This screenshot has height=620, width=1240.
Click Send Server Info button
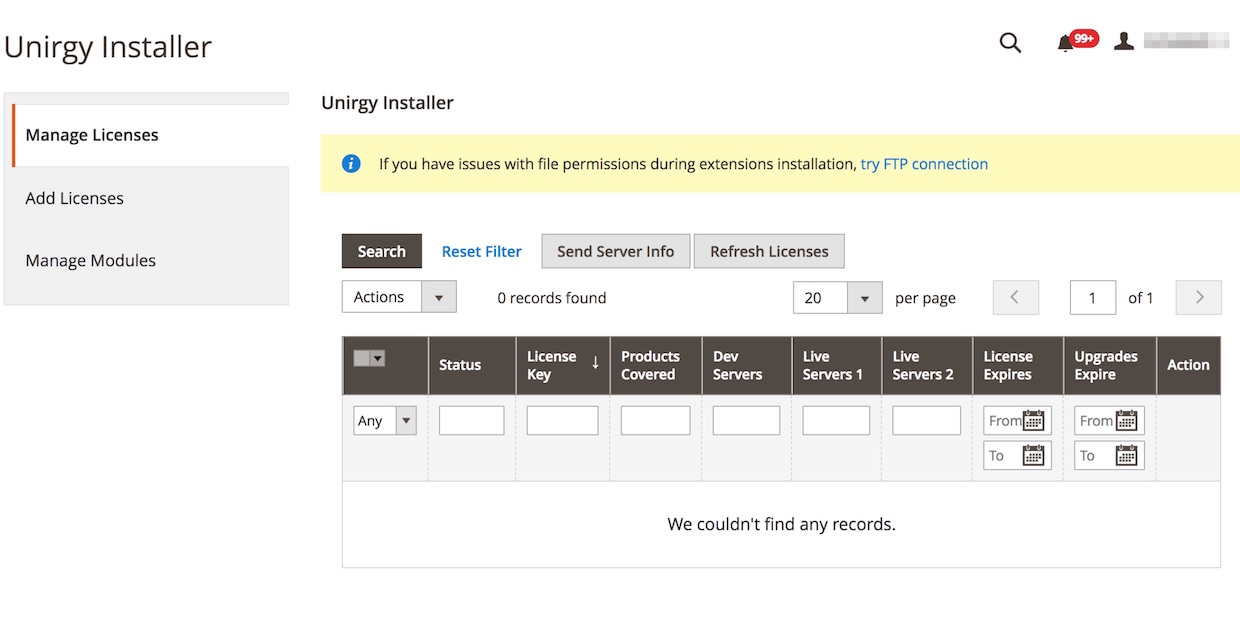(616, 251)
